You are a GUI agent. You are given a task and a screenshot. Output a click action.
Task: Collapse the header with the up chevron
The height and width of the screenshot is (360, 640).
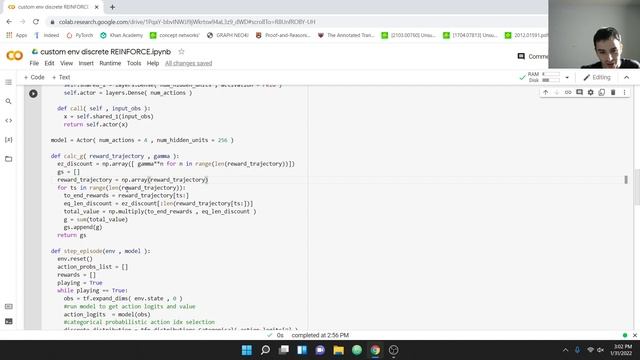(627, 78)
